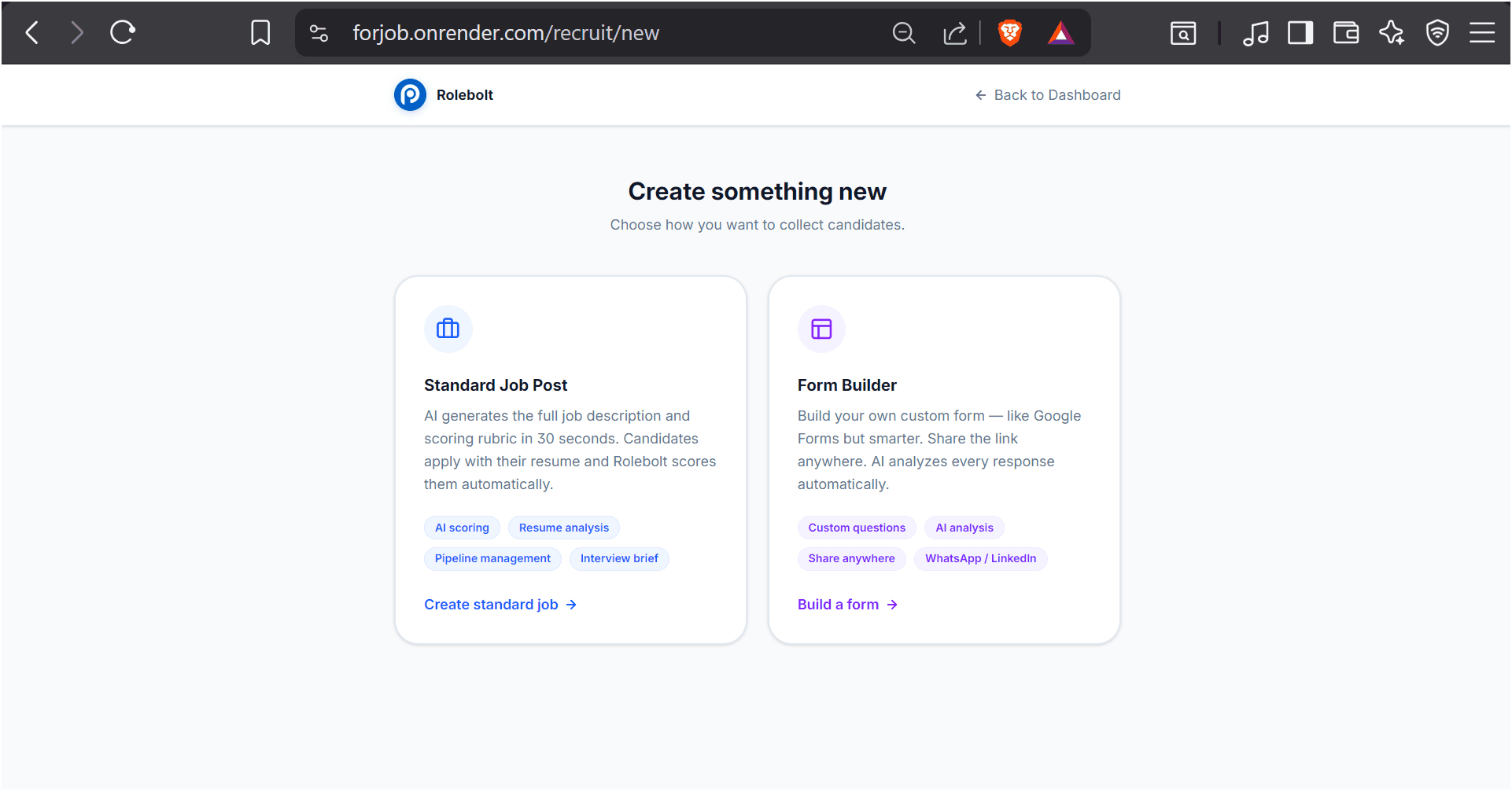This screenshot has width=1512, height=791.
Task: Click the AI analysis tag
Action: coord(964,528)
